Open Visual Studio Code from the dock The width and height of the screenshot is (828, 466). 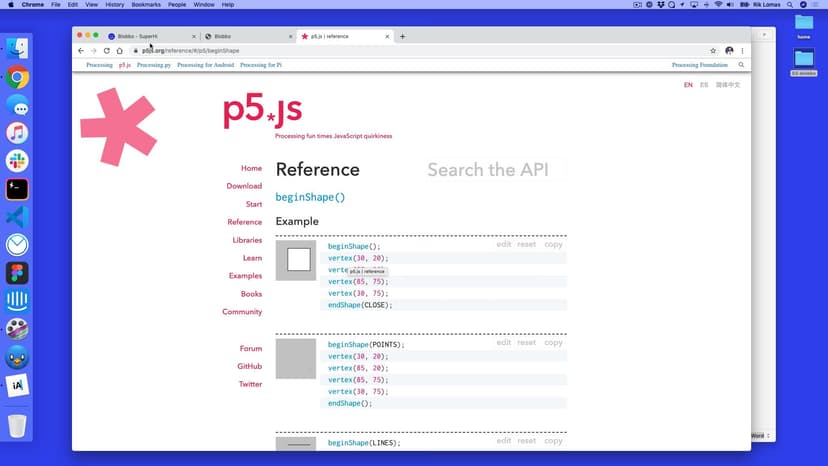tap(17, 217)
